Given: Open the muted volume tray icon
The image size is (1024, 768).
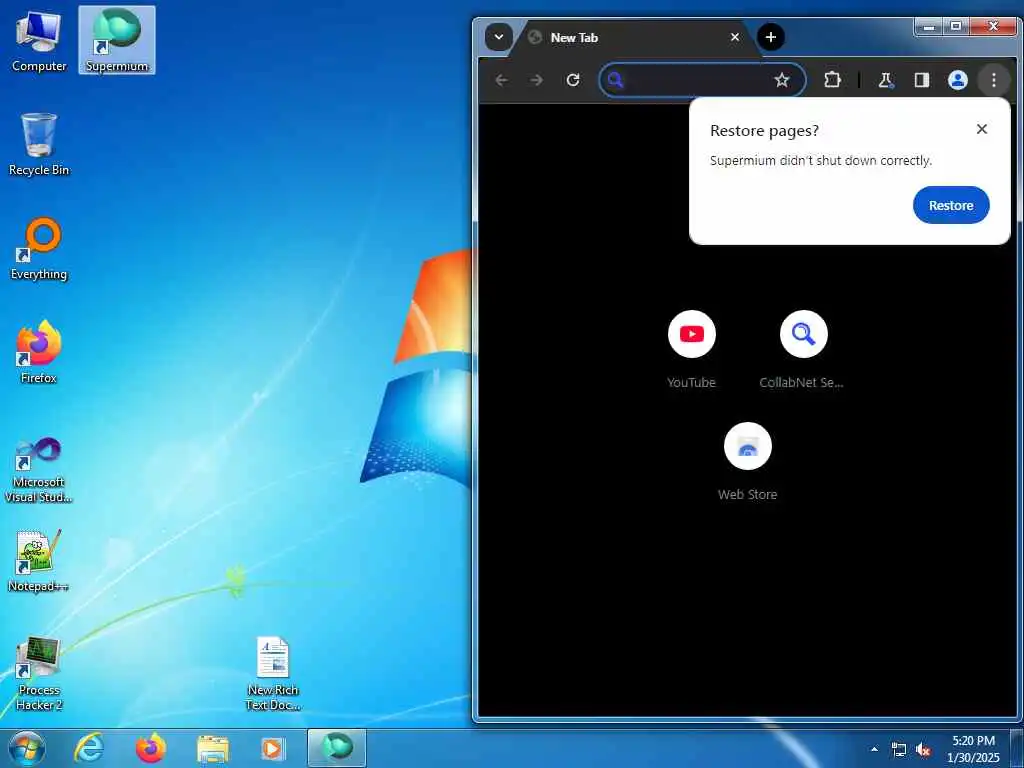Looking at the screenshot, I should click(x=923, y=750).
